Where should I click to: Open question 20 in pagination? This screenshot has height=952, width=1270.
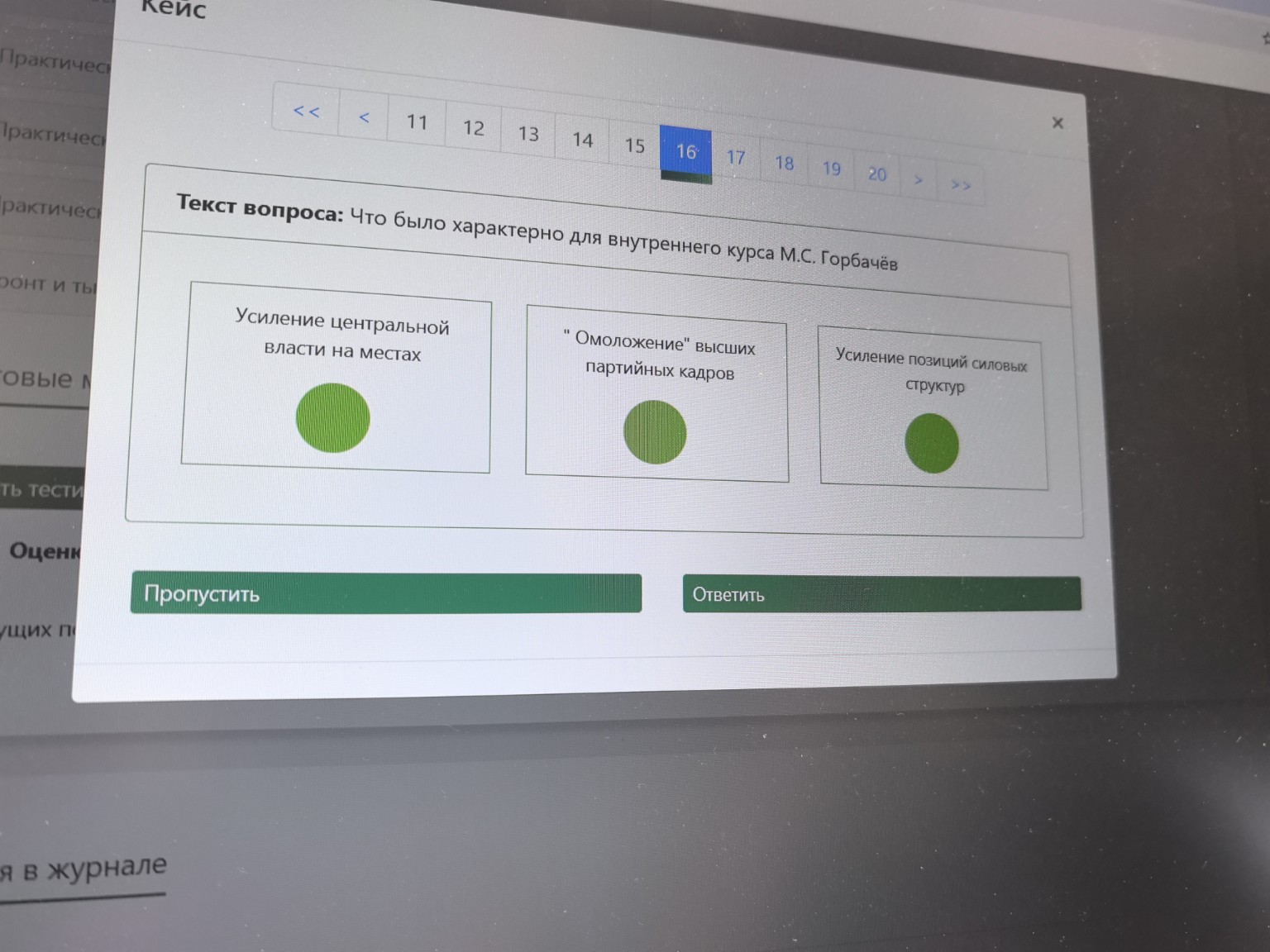876,174
